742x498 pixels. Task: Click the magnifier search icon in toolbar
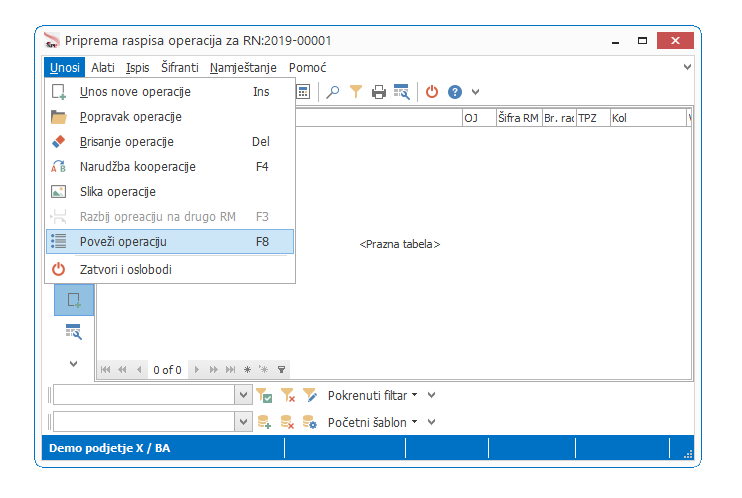(x=333, y=92)
